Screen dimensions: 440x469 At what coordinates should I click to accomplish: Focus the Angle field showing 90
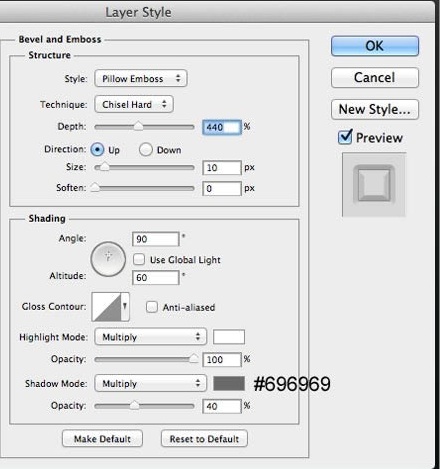tap(156, 239)
